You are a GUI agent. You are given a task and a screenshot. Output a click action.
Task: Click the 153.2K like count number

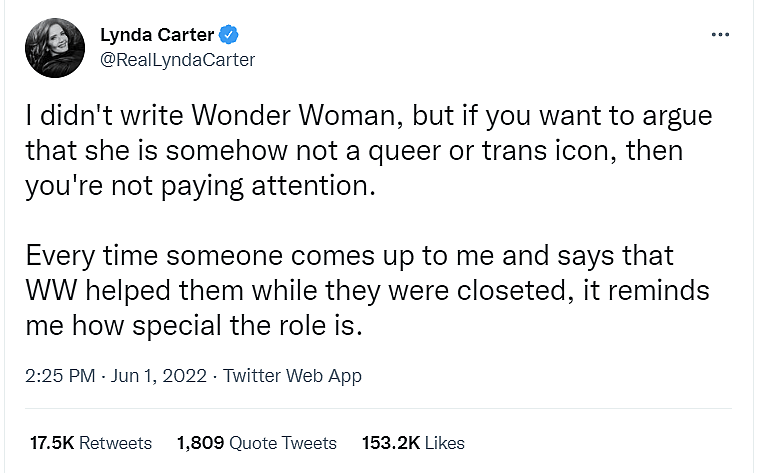click(x=391, y=442)
